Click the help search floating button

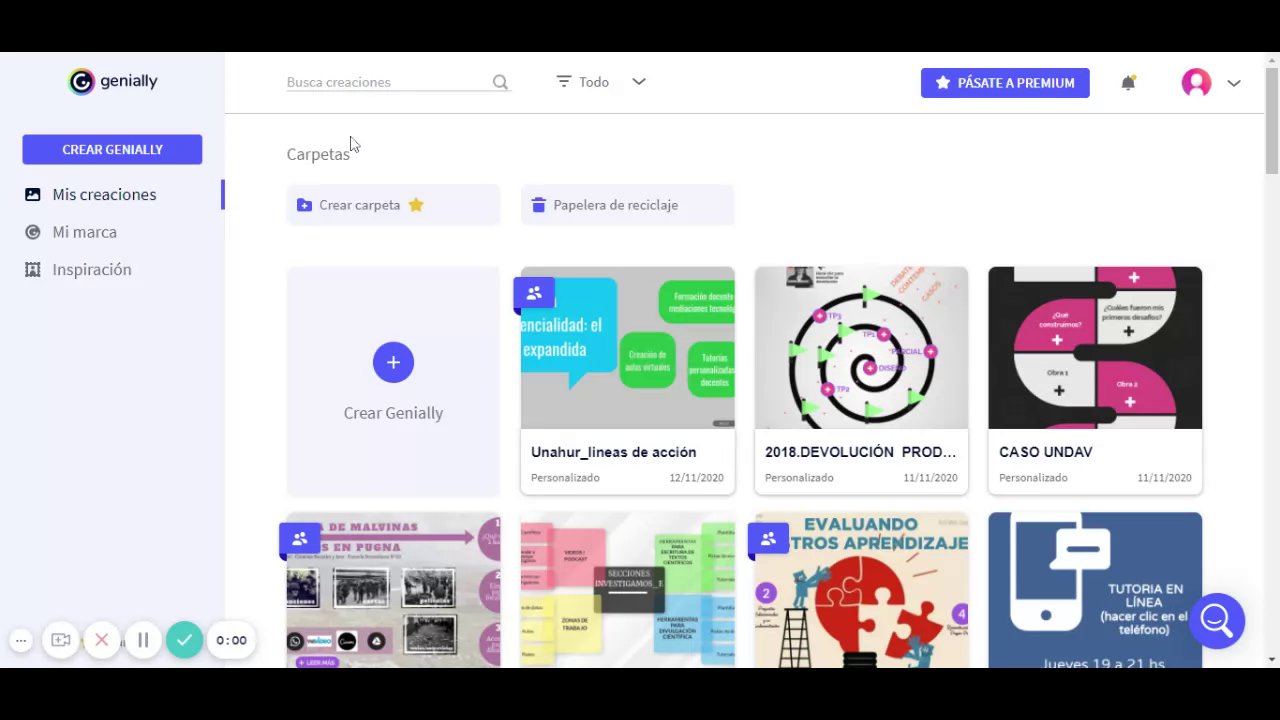(1217, 621)
